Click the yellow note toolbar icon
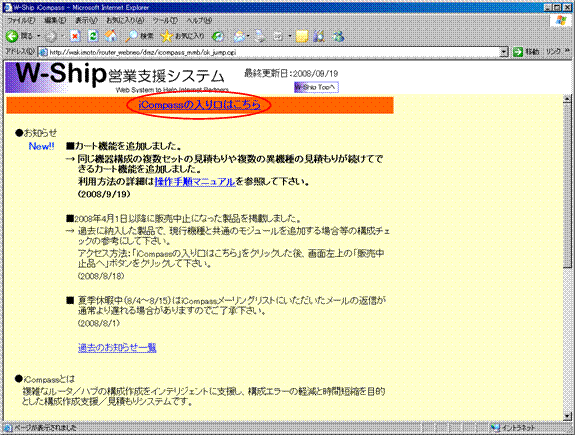Viewport: 576px width, 436px height. (302, 36)
